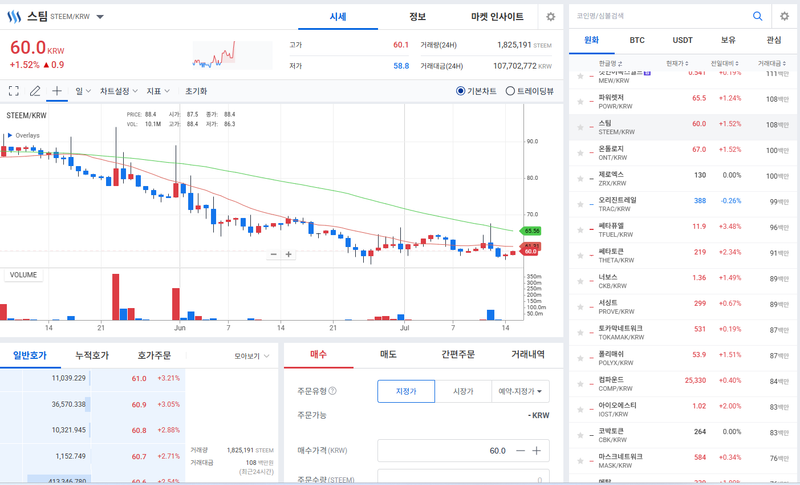
Task: Select 기본차트 radio button
Action: click(x=460, y=91)
